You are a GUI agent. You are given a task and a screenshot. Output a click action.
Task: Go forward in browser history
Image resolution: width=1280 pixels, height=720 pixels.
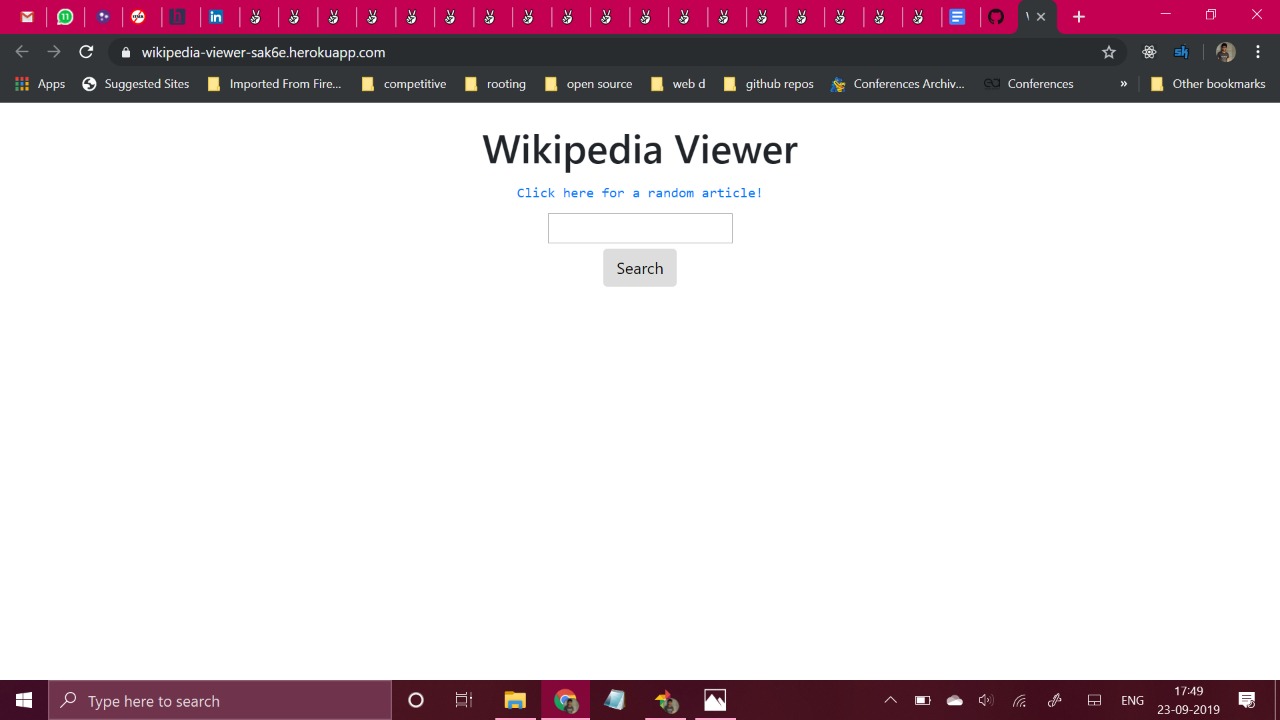(54, 52)
